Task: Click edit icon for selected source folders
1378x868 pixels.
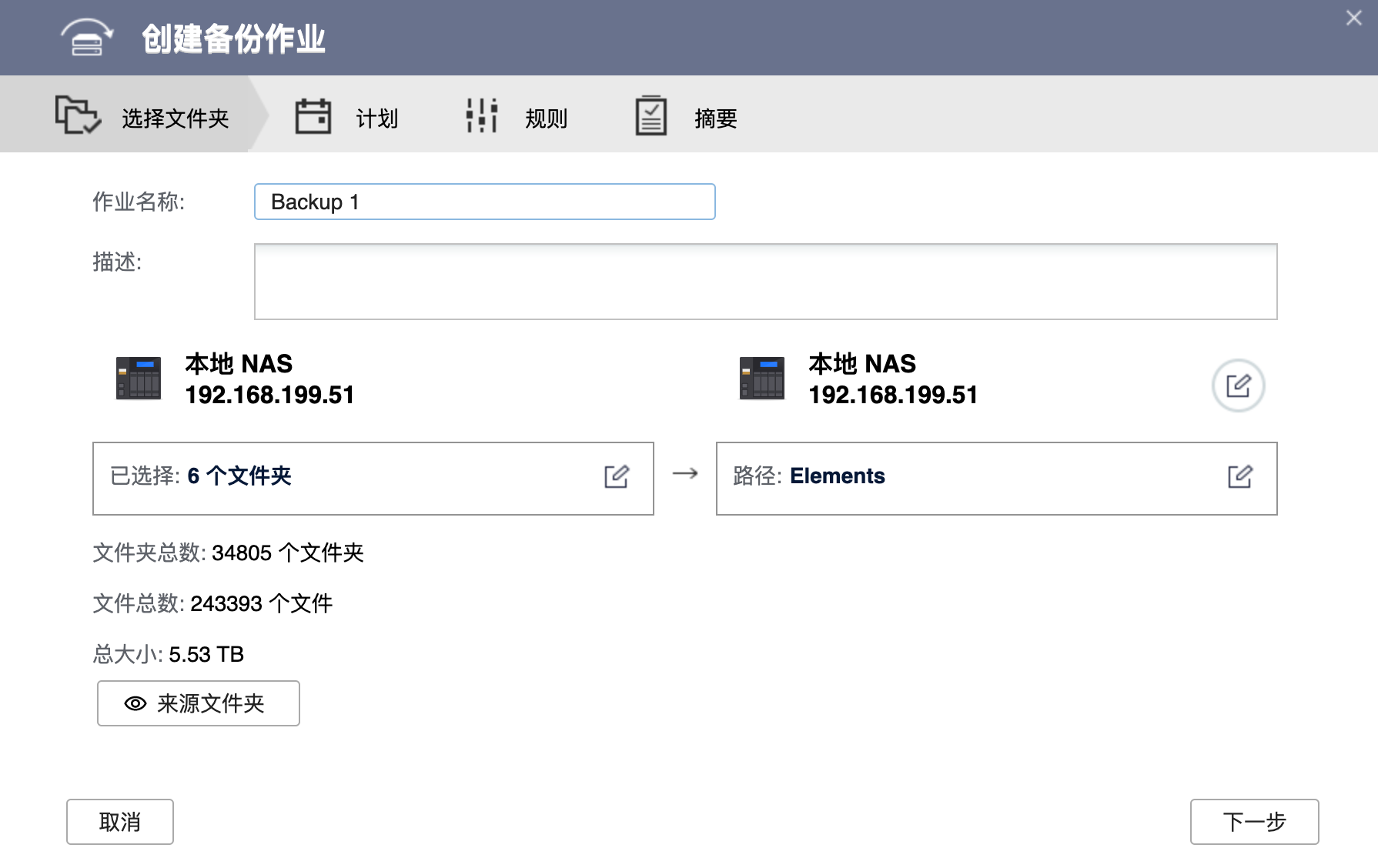Action: click(617, 477)
